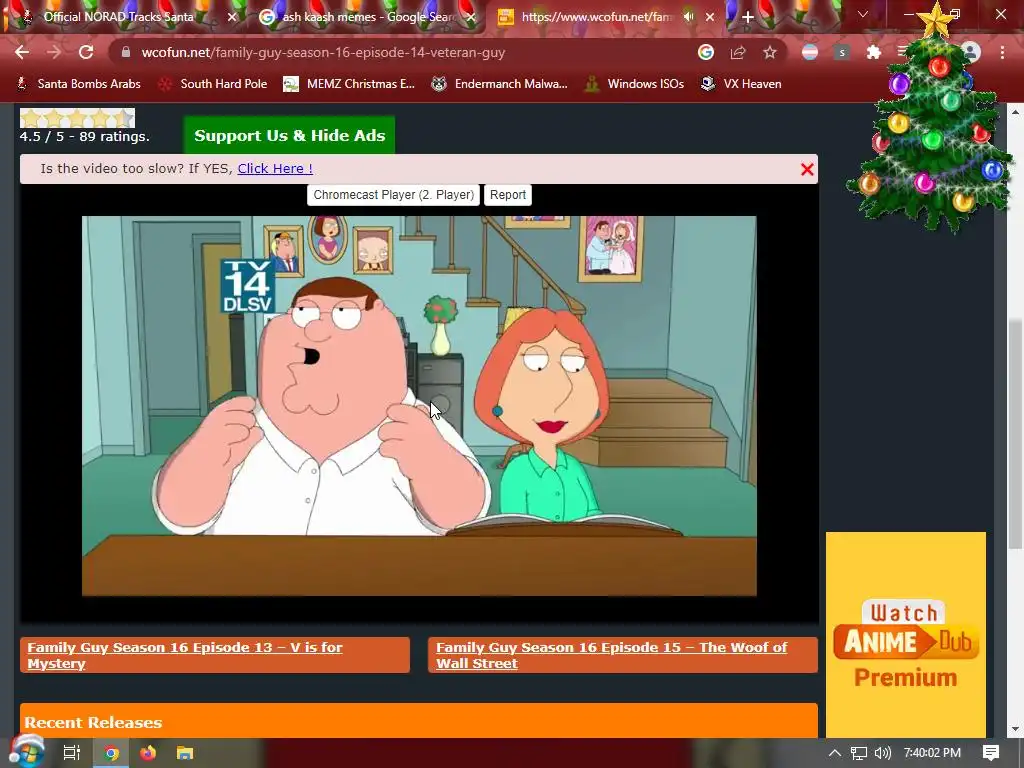Open the Watch Anime Dub Premium ad
Image resolution: width=1024 pixels, height=768 pixels.
[x=906, y=635]
